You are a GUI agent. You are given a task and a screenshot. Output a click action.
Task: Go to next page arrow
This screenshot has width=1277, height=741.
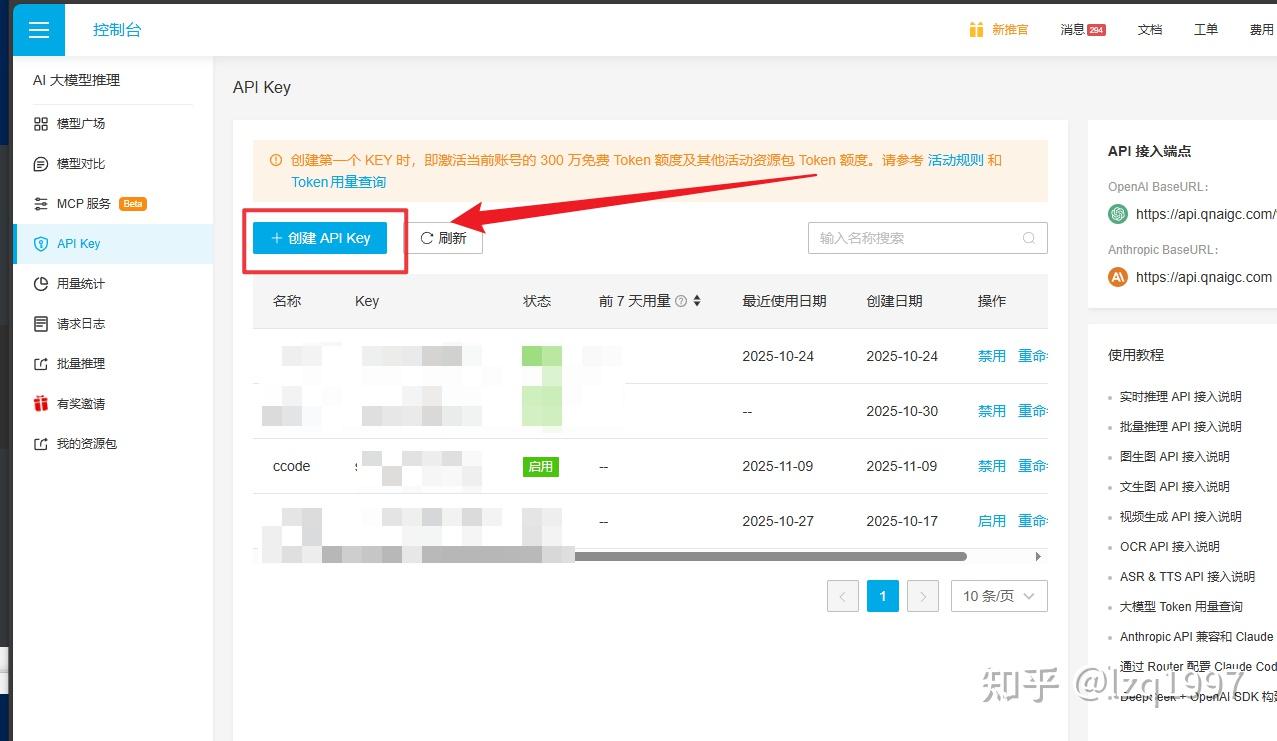(923, 596)
